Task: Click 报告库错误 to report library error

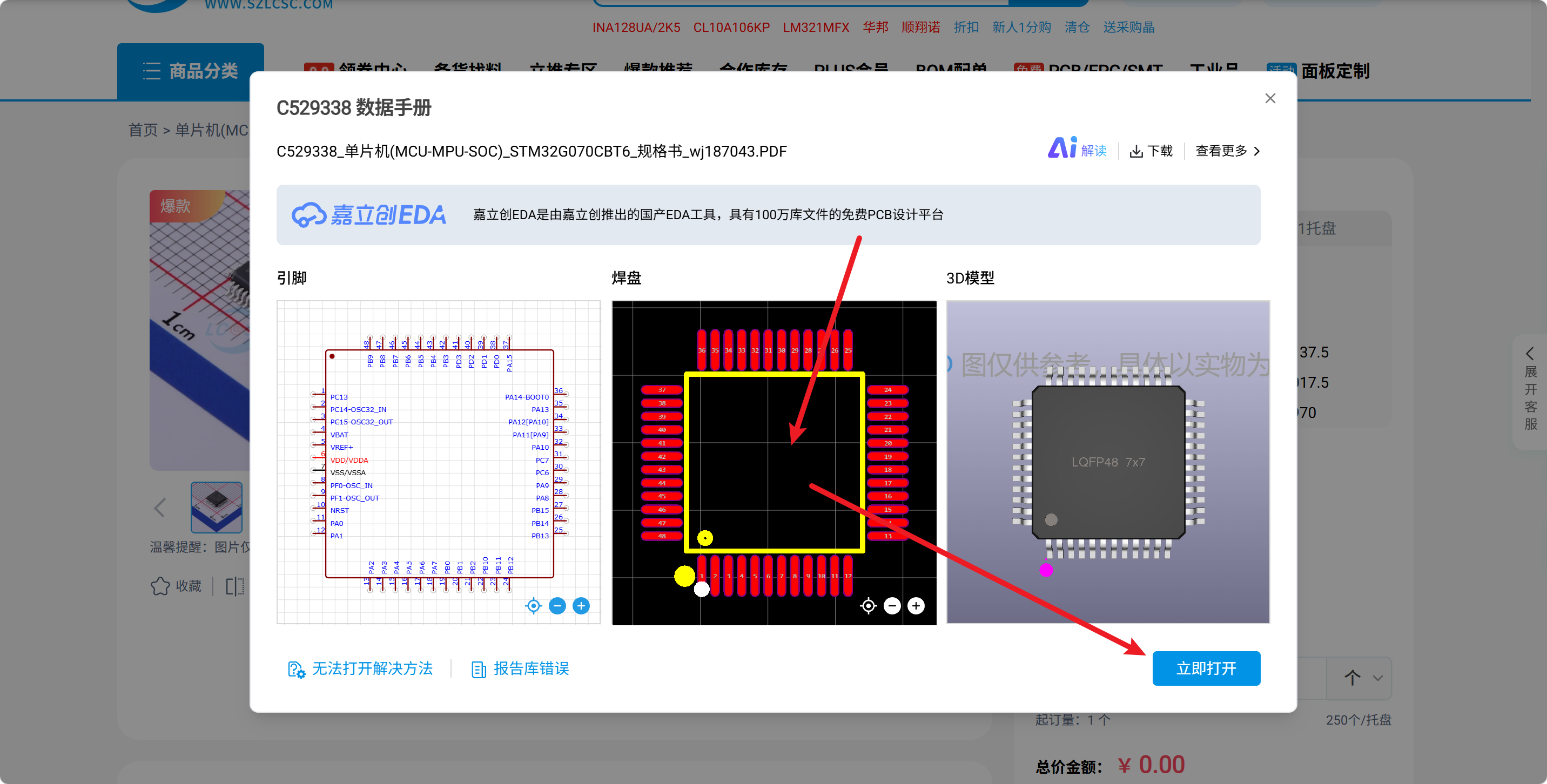Action: [520, 669]
